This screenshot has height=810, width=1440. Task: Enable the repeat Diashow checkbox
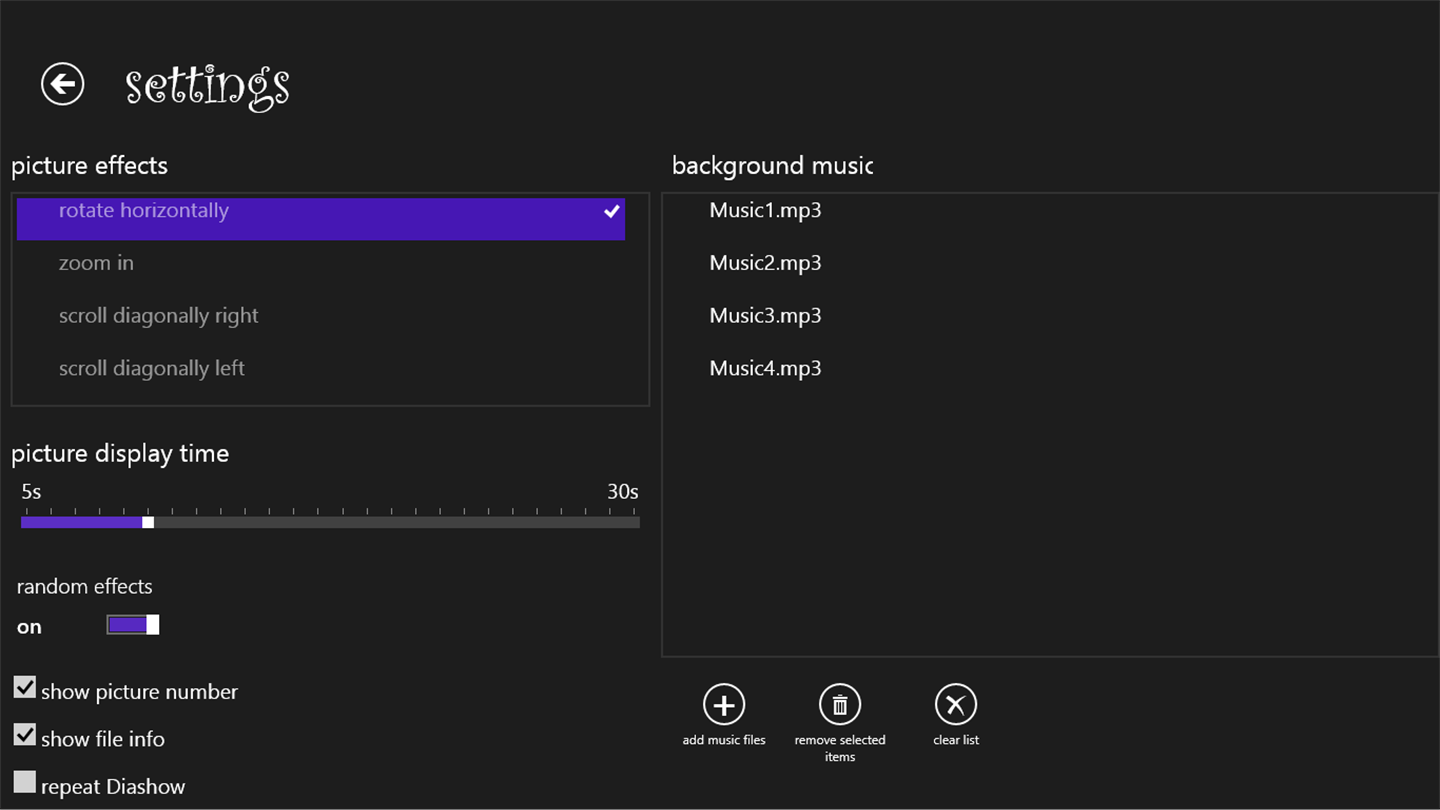click(25, 782)
